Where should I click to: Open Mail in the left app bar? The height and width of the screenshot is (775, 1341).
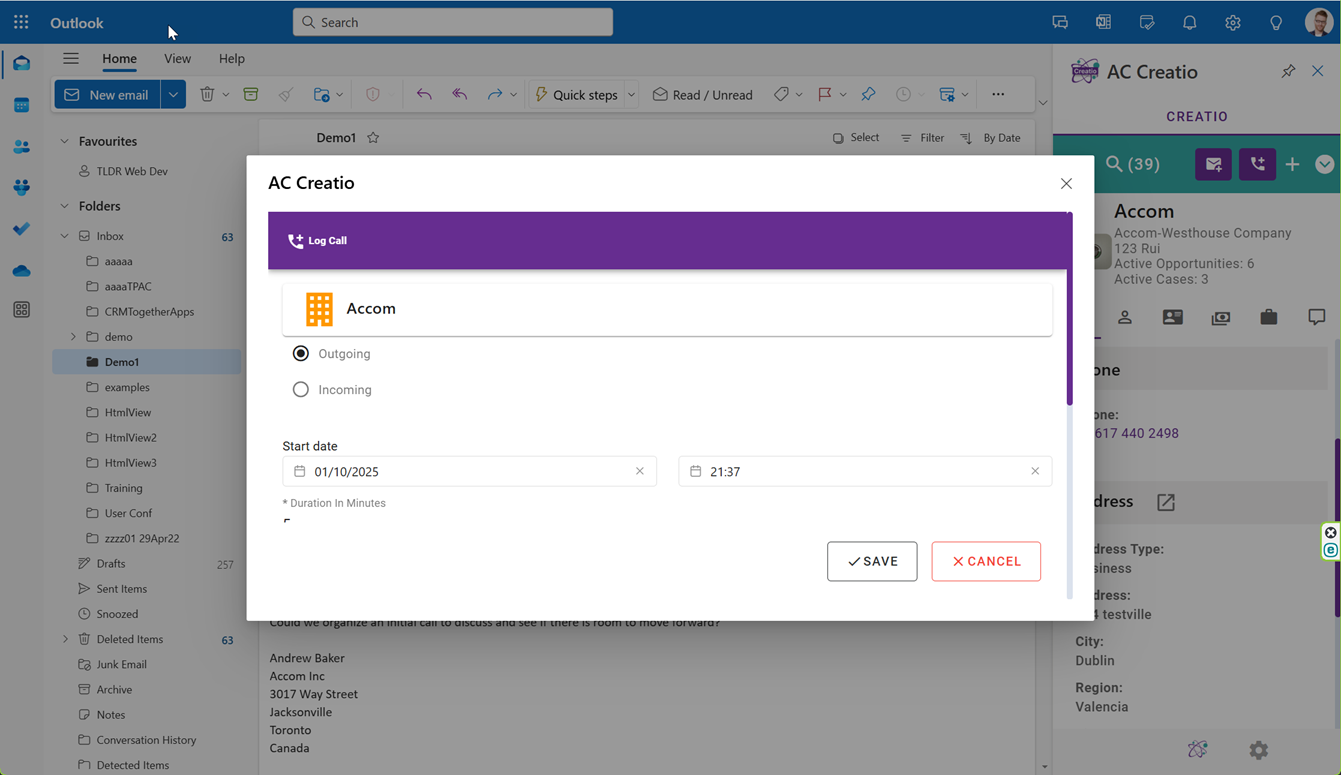21,63
